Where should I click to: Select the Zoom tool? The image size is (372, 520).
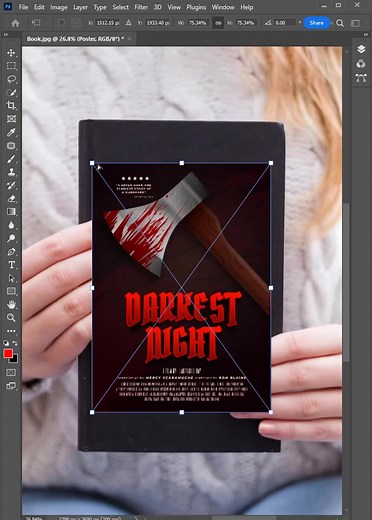(x=11, y=318)
